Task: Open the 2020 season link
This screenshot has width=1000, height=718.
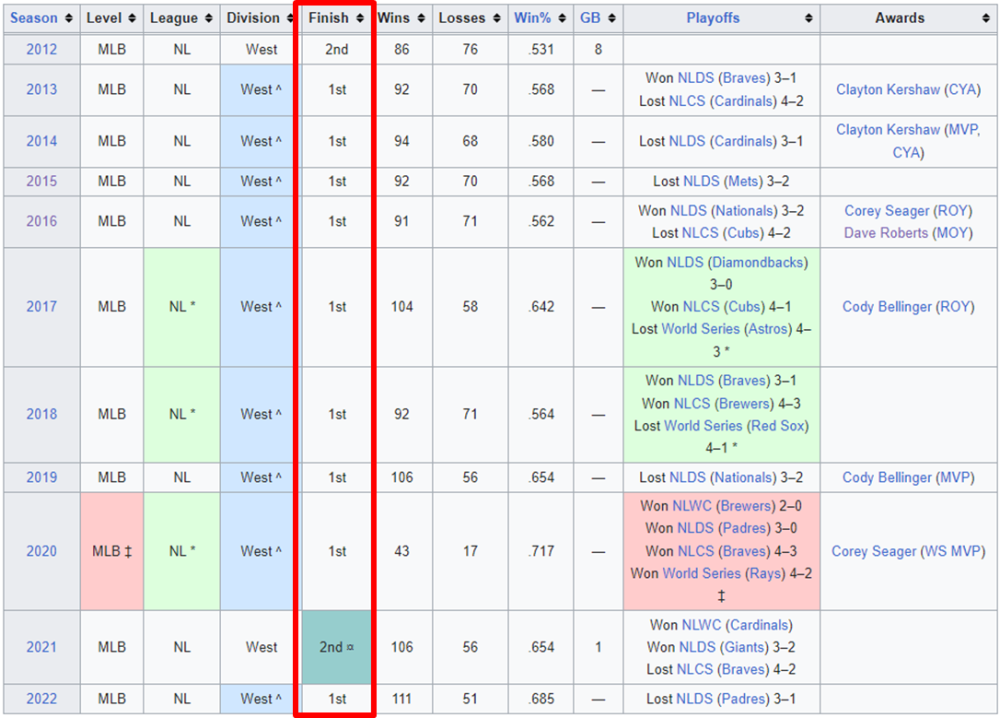Action: tap(41, 551)
